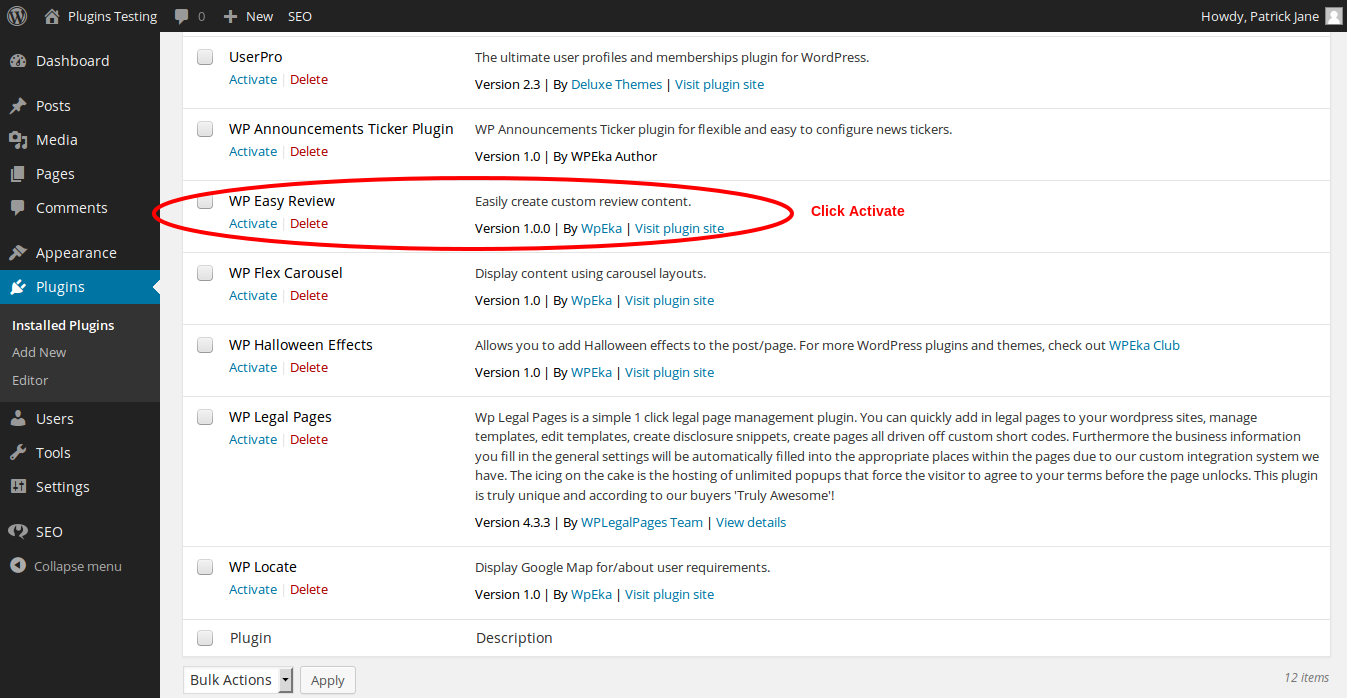Click the Appearance paintbrush icon

18,253
